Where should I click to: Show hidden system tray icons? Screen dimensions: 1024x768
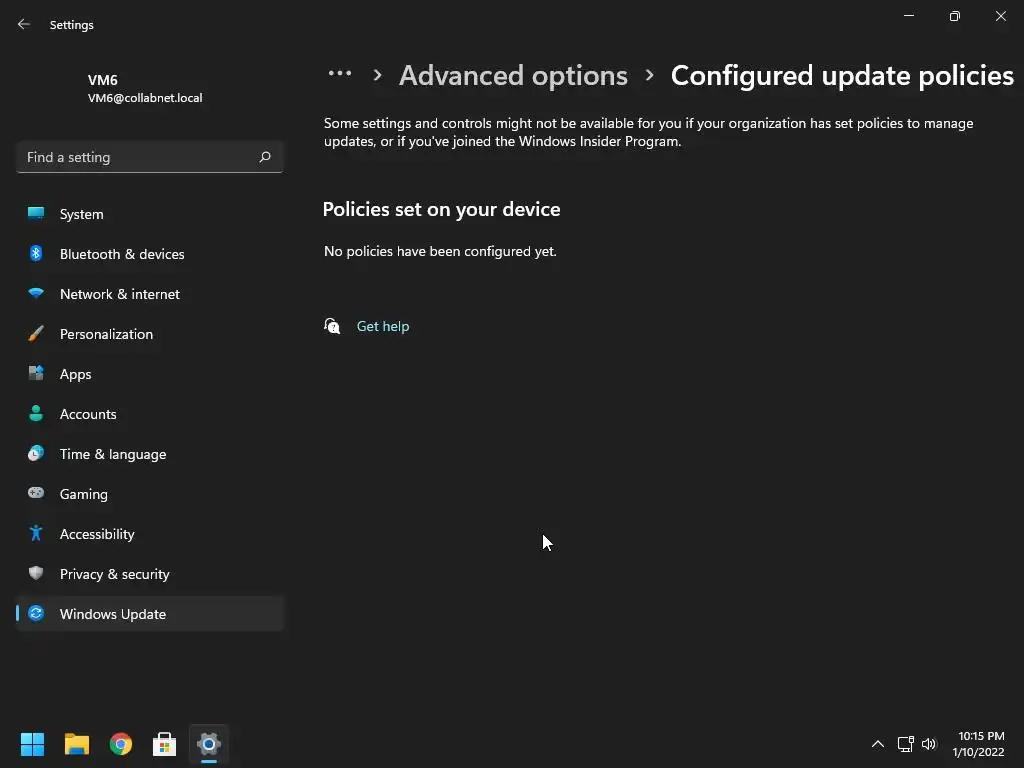pos(877,744)
